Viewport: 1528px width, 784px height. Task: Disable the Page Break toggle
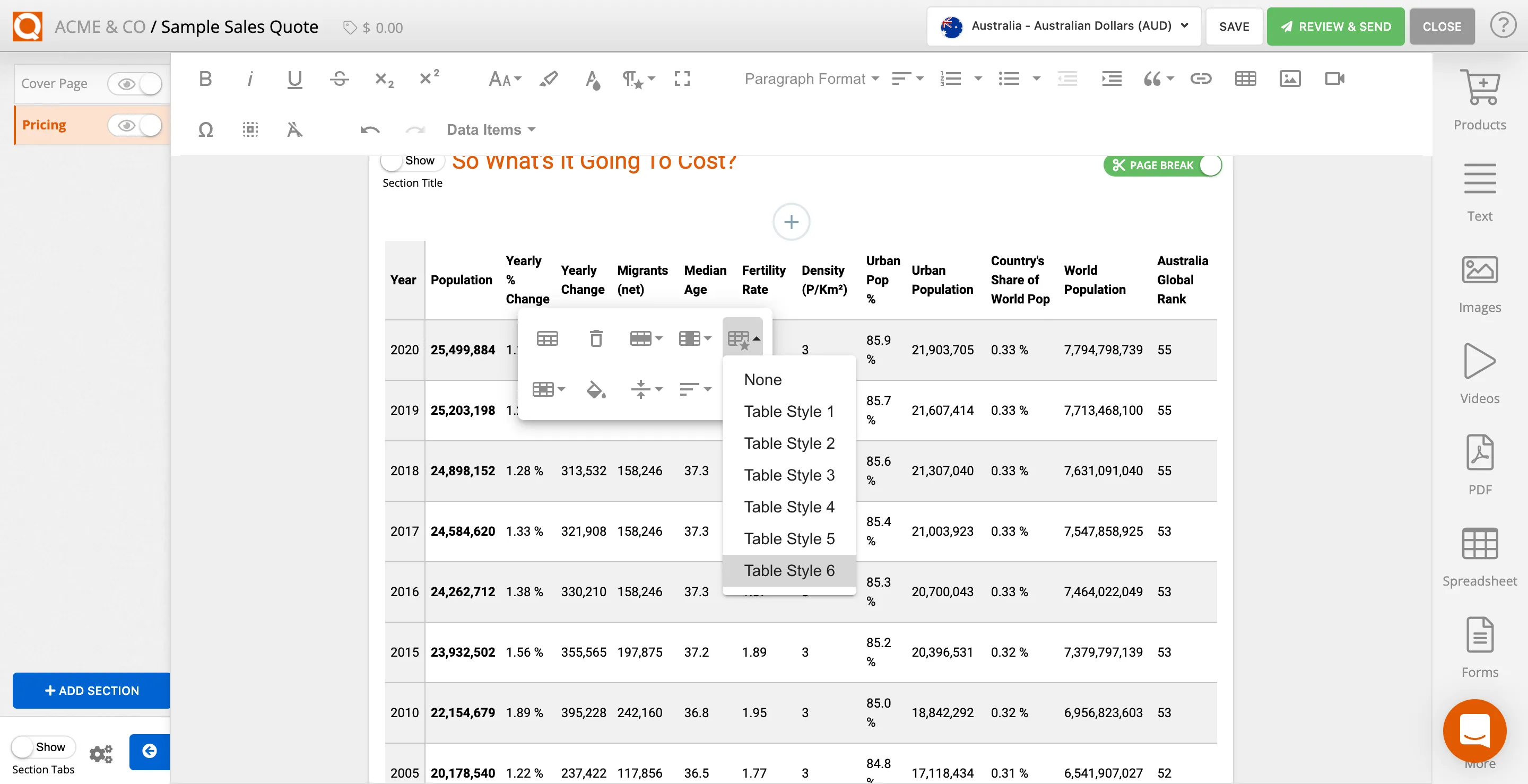pos(1211,165)
